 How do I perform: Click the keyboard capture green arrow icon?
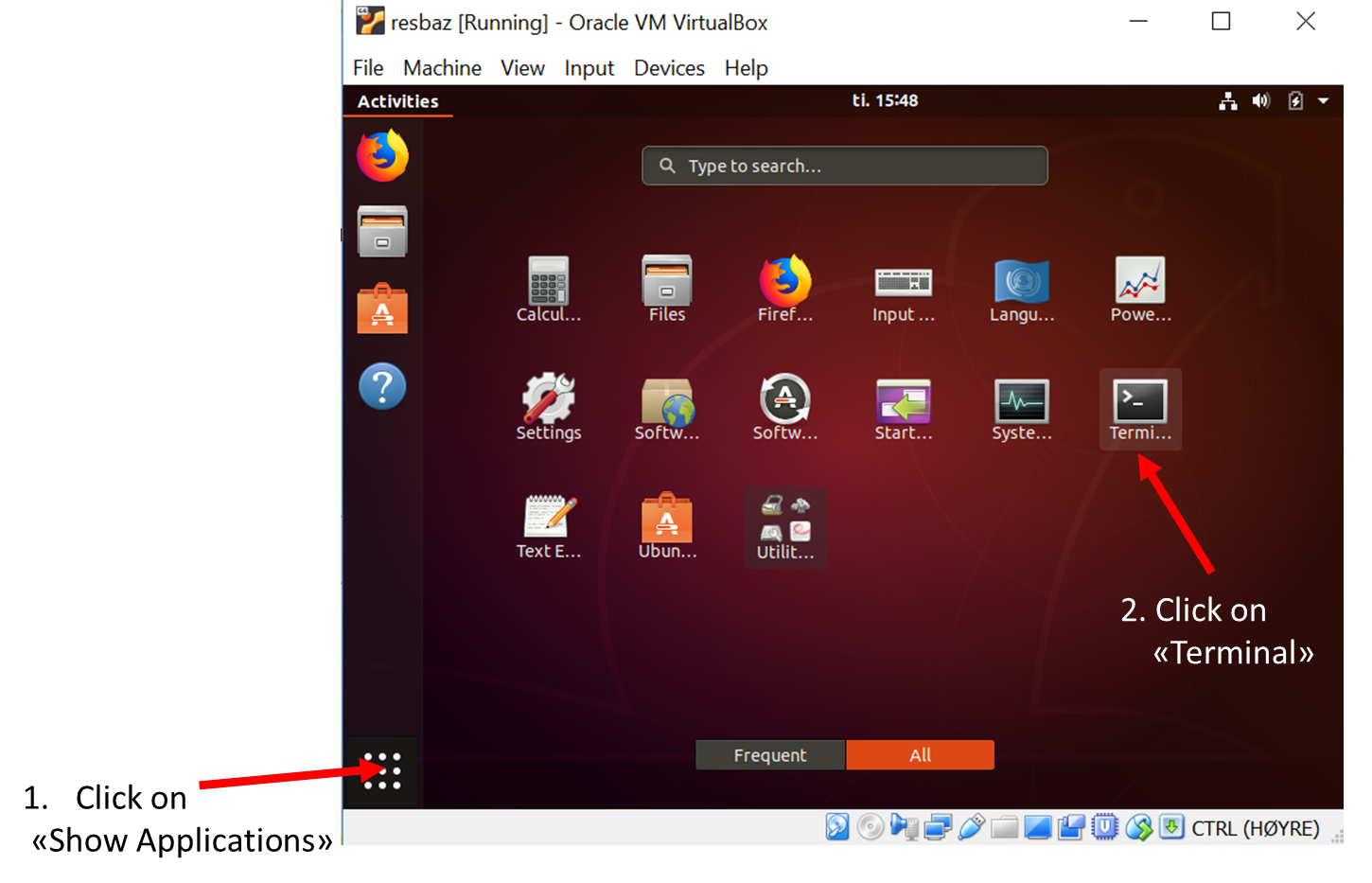coord(1171,827)
